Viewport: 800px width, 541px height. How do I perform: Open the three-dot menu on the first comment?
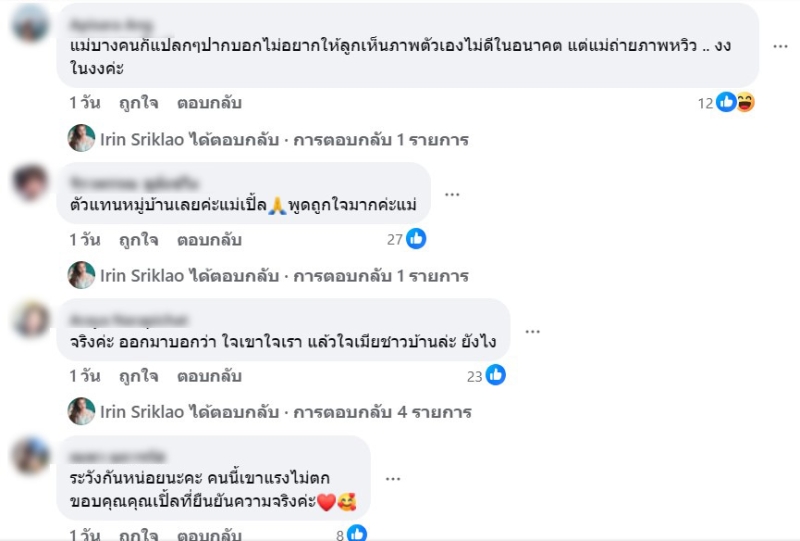780,46
